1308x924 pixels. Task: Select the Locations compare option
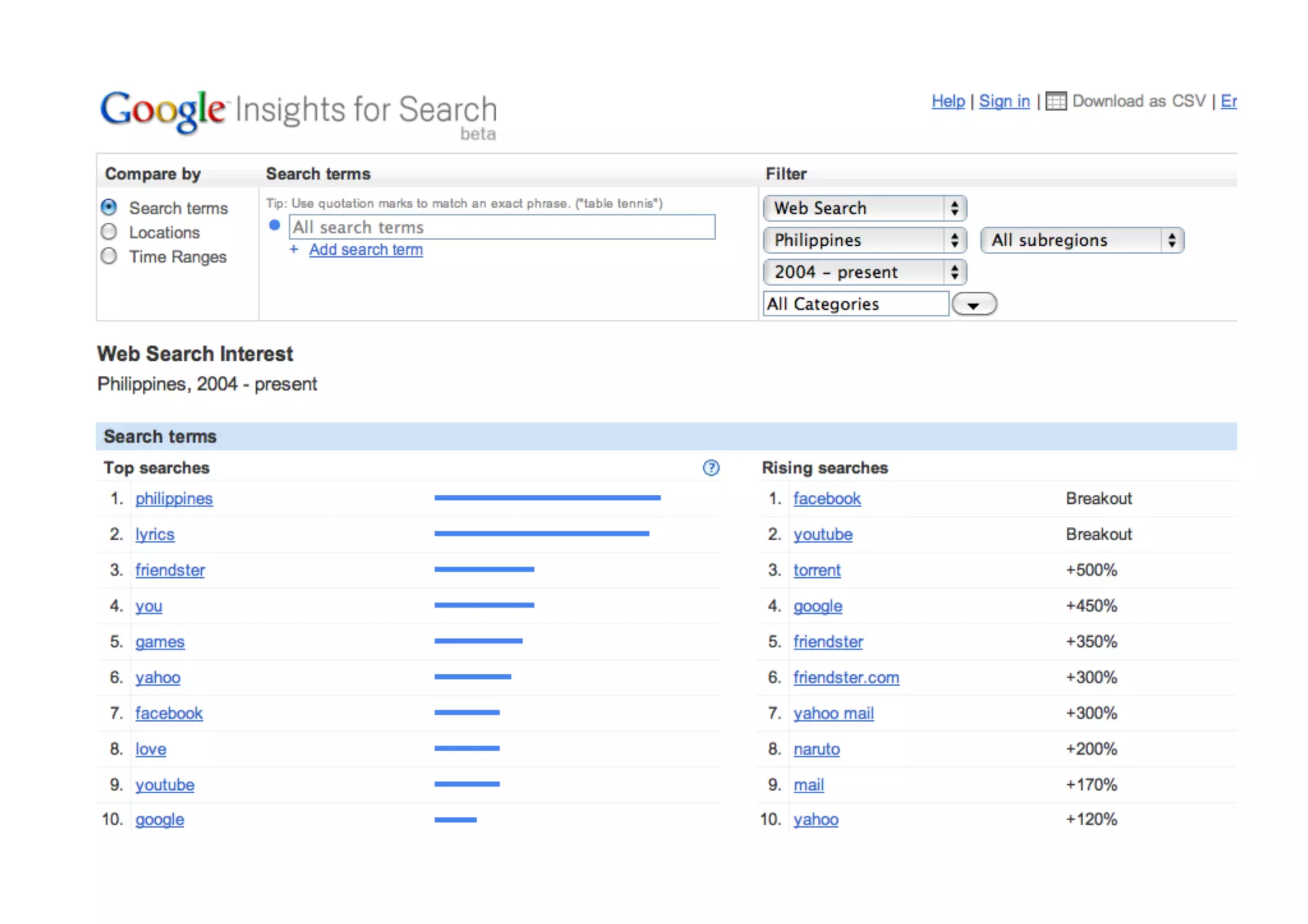[109, 232]
